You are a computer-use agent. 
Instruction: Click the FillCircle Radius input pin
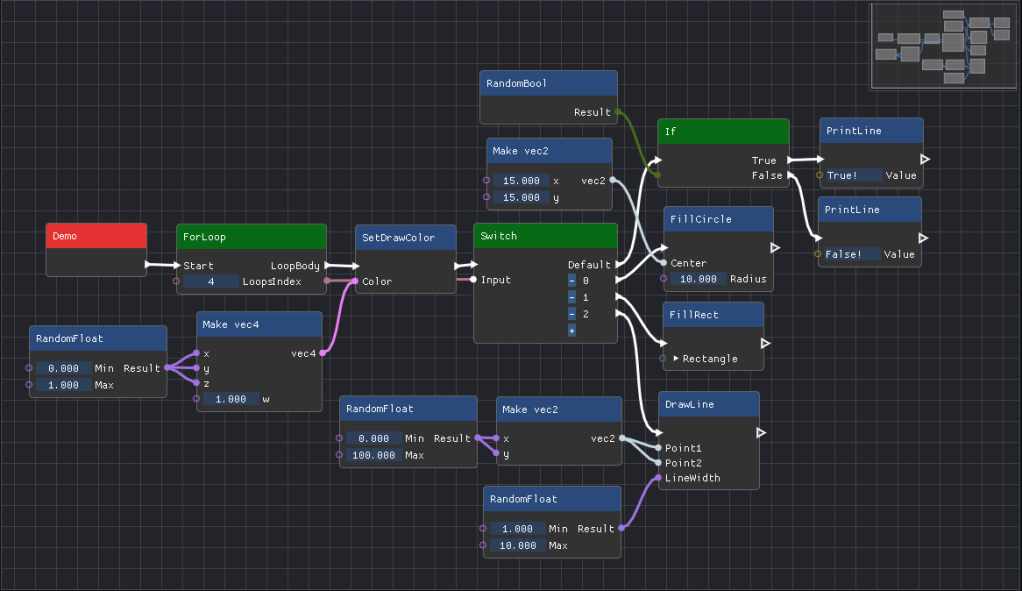pyautogui.click(x=664, y=279)
